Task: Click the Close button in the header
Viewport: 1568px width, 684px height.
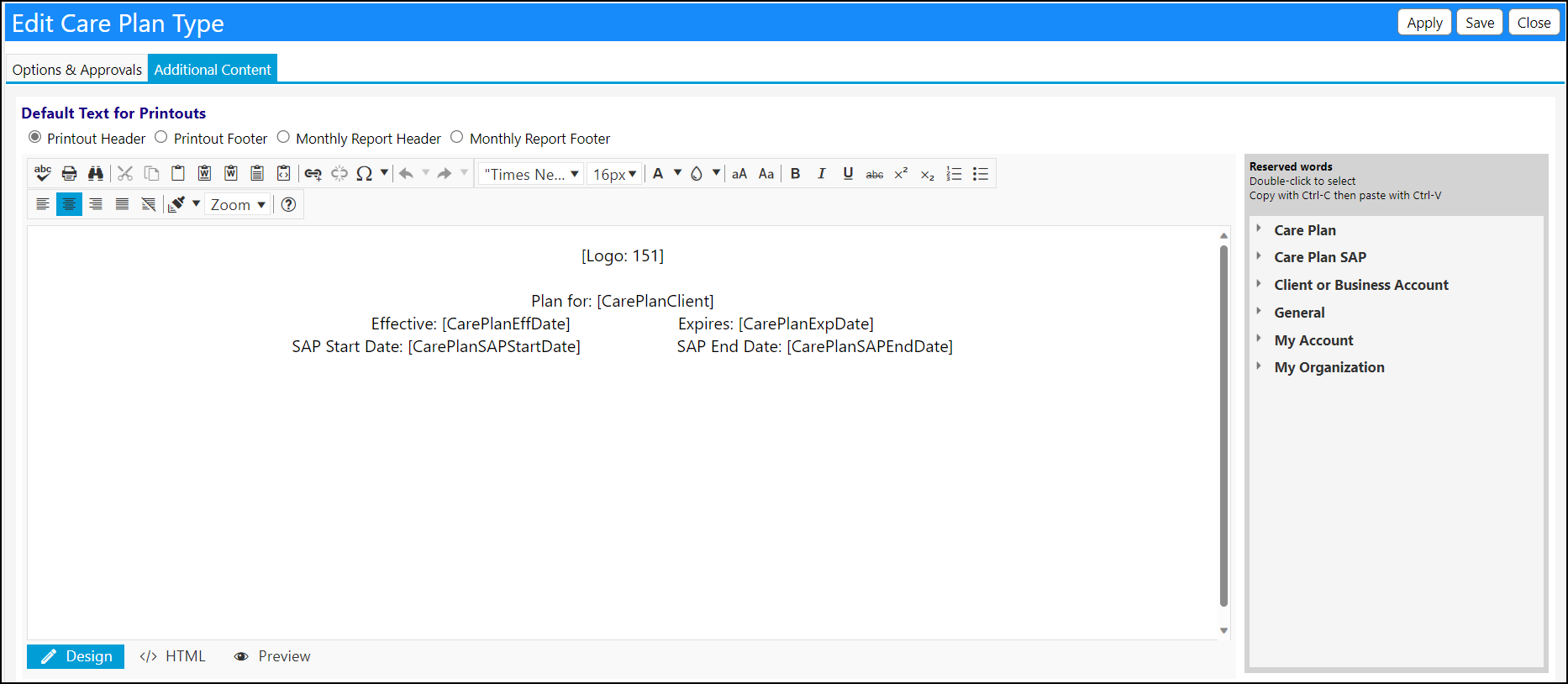Action: pos(1534,23)
